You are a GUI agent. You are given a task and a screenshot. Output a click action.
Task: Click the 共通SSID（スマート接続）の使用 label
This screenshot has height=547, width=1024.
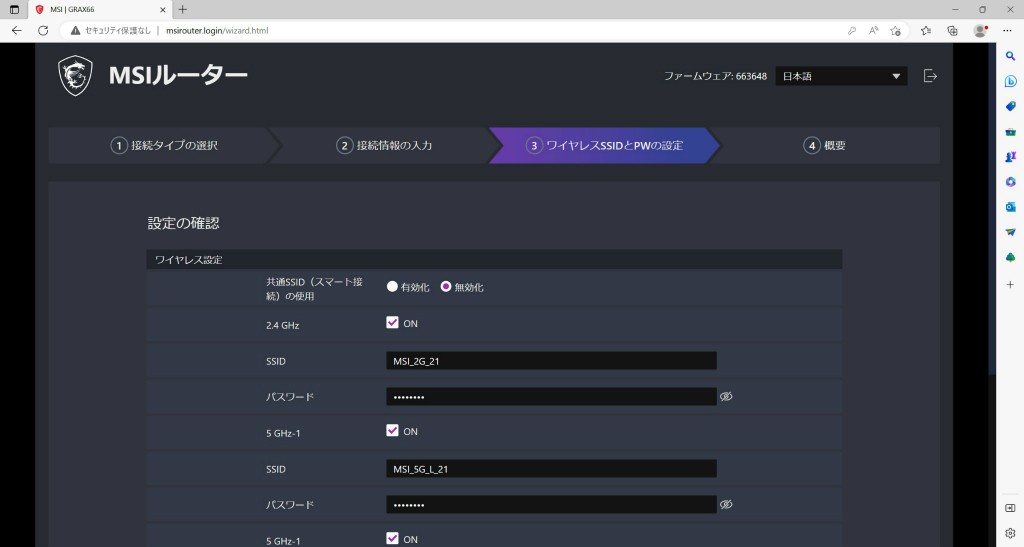tap(314, 289)
